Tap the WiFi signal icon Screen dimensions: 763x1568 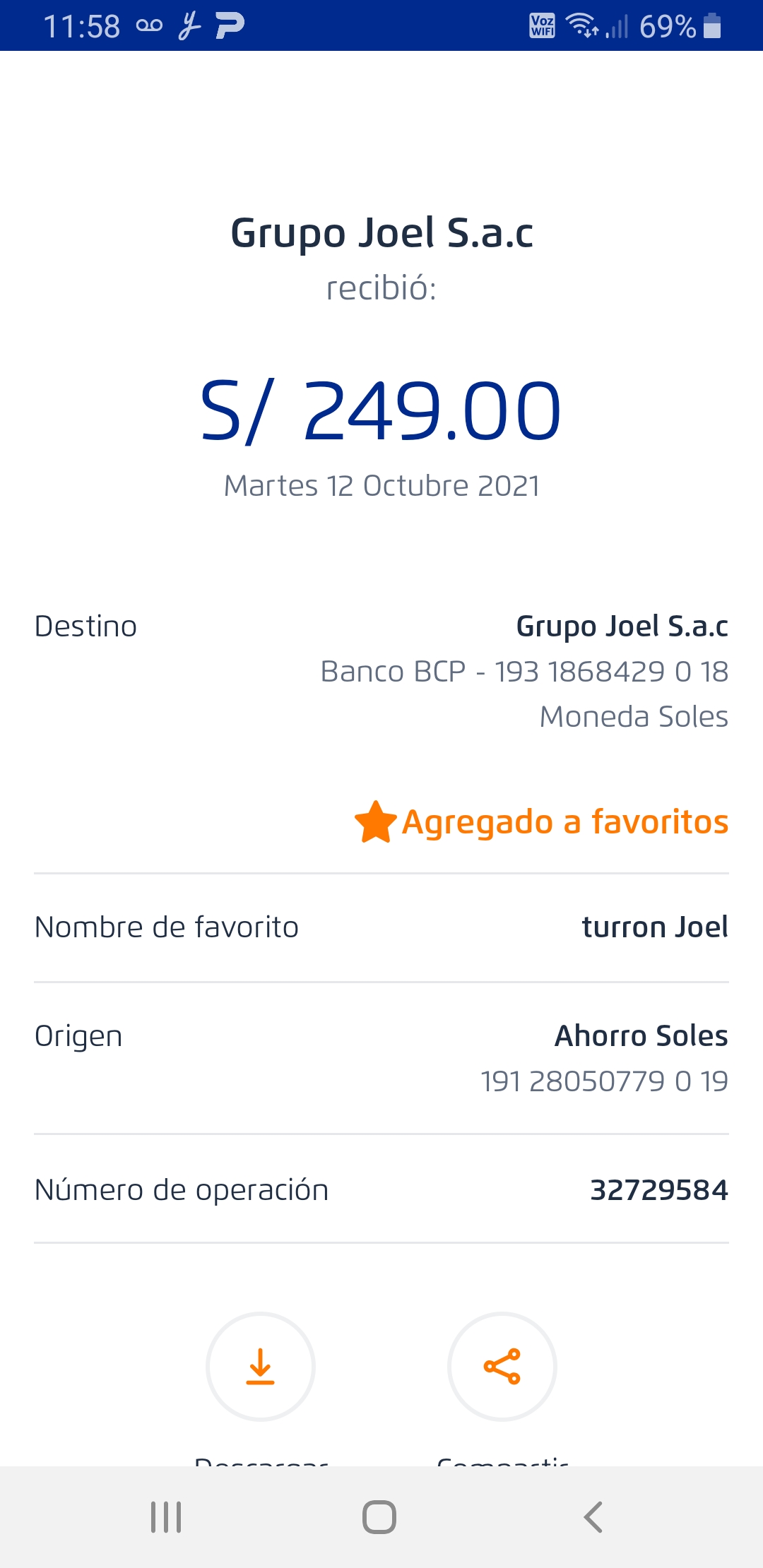(x=582, y=26)
